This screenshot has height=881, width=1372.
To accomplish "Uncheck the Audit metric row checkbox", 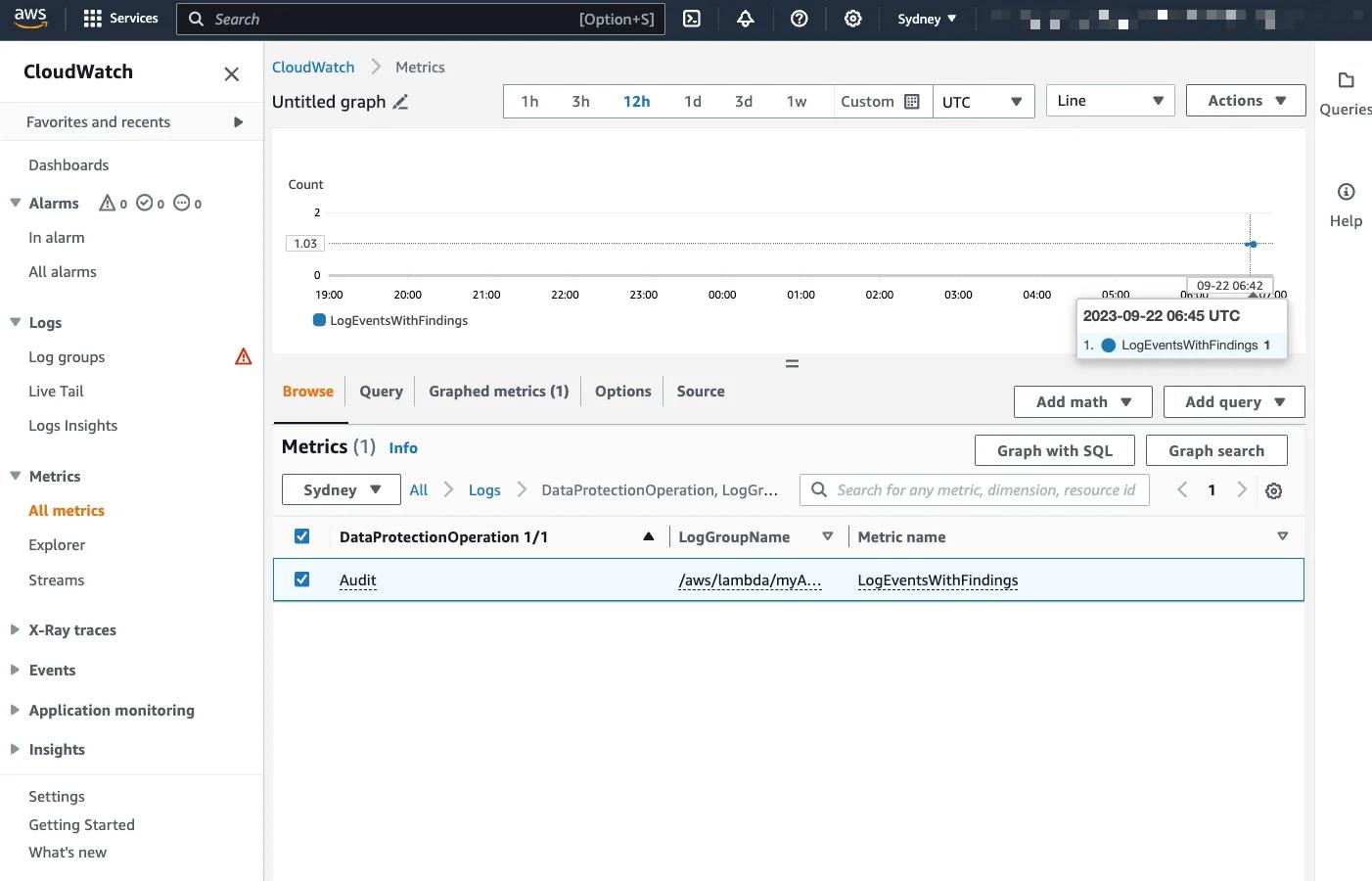I will pyautogui.click(x=302, y=580).
